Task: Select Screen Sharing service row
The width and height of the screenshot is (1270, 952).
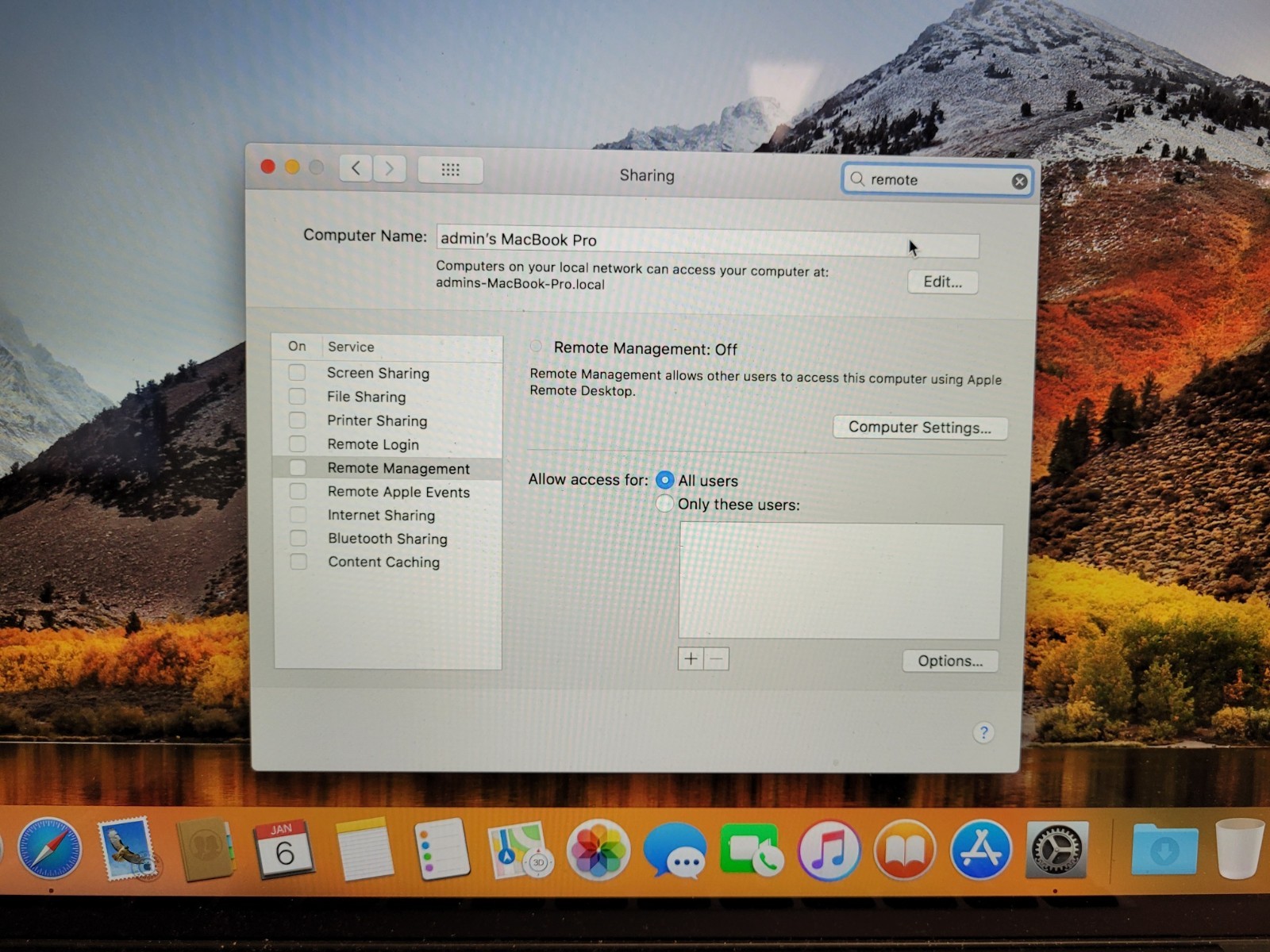Action: (x=387, y=373)
